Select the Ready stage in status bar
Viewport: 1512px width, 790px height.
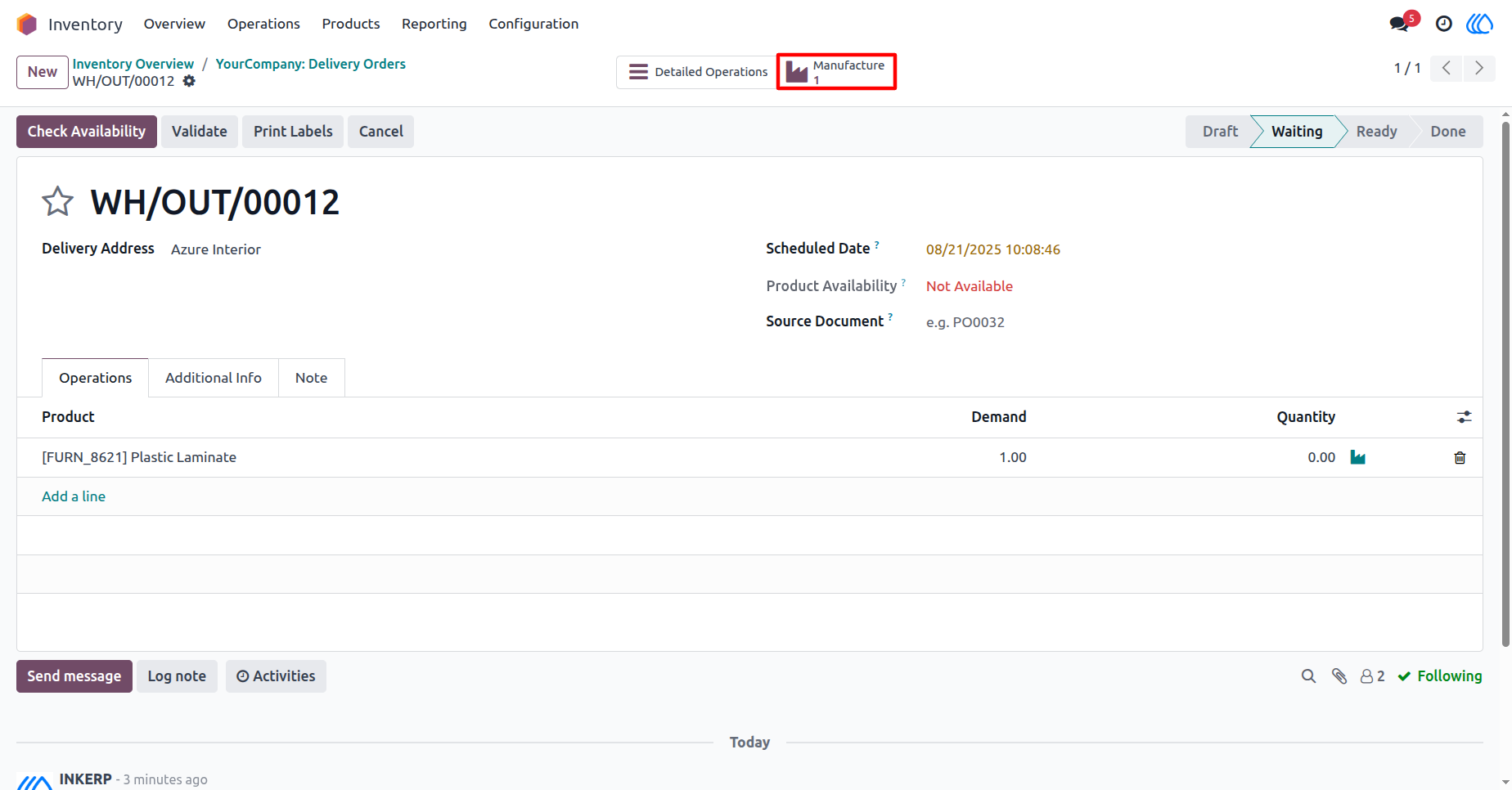pyautogui.click(x=1376, y=132)
